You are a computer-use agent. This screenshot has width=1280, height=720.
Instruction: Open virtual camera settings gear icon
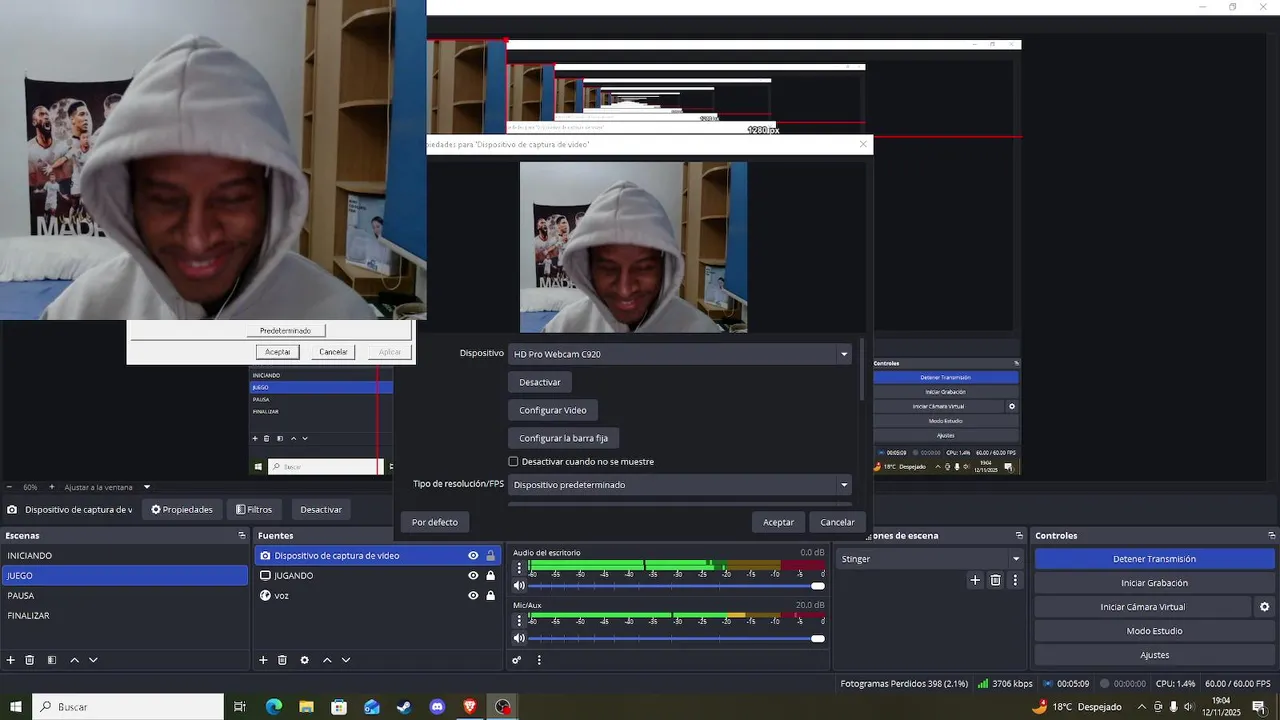1264,607
